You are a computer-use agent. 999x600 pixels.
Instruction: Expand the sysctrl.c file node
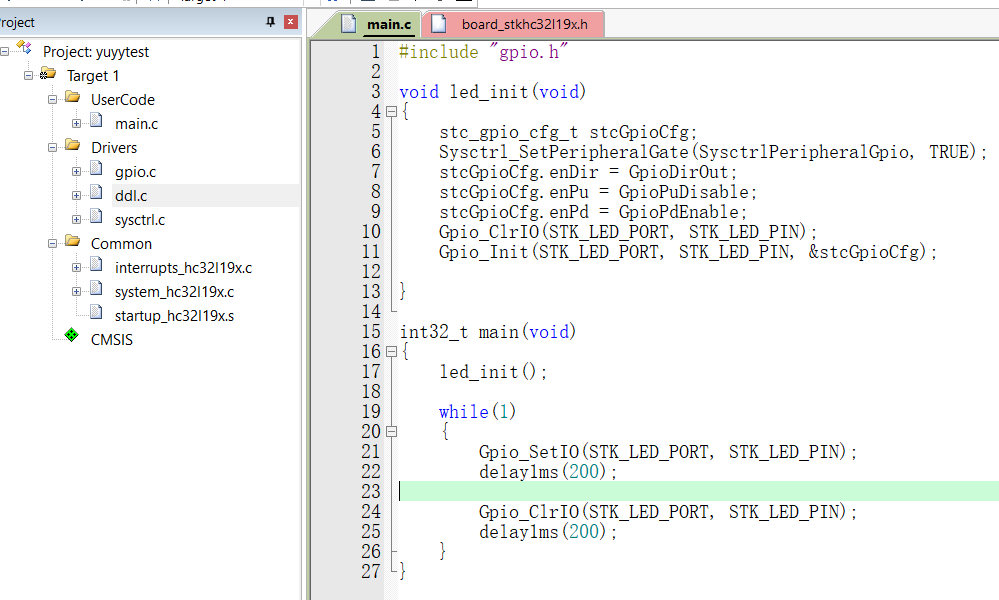pyautogui.click(x=76, y=220)
